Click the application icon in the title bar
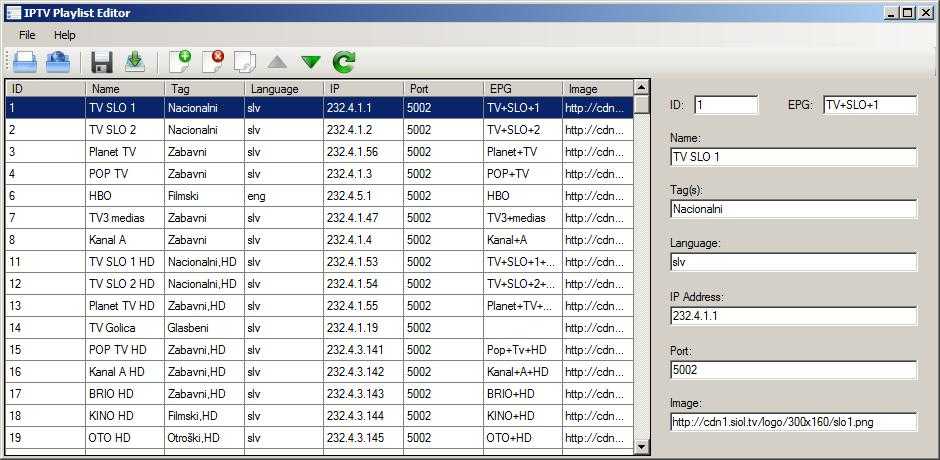Screen dimensions: 940x460 [x=13, y=12]
